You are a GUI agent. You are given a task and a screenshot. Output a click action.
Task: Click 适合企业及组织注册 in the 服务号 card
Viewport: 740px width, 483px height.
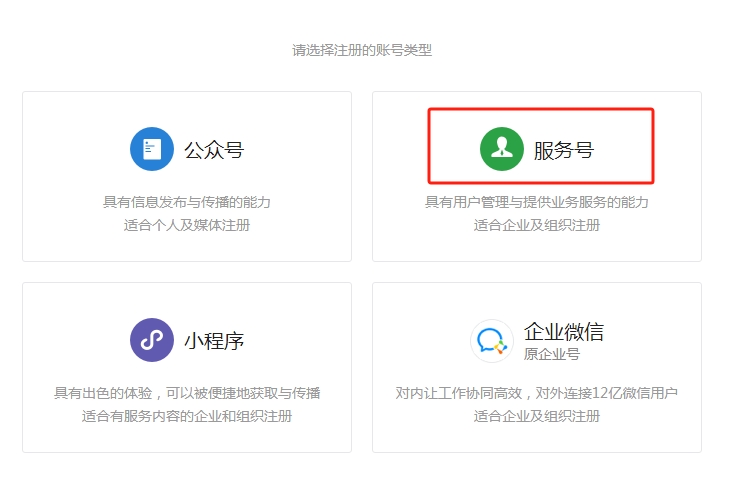pyautogui.click(x=537, y=225)
